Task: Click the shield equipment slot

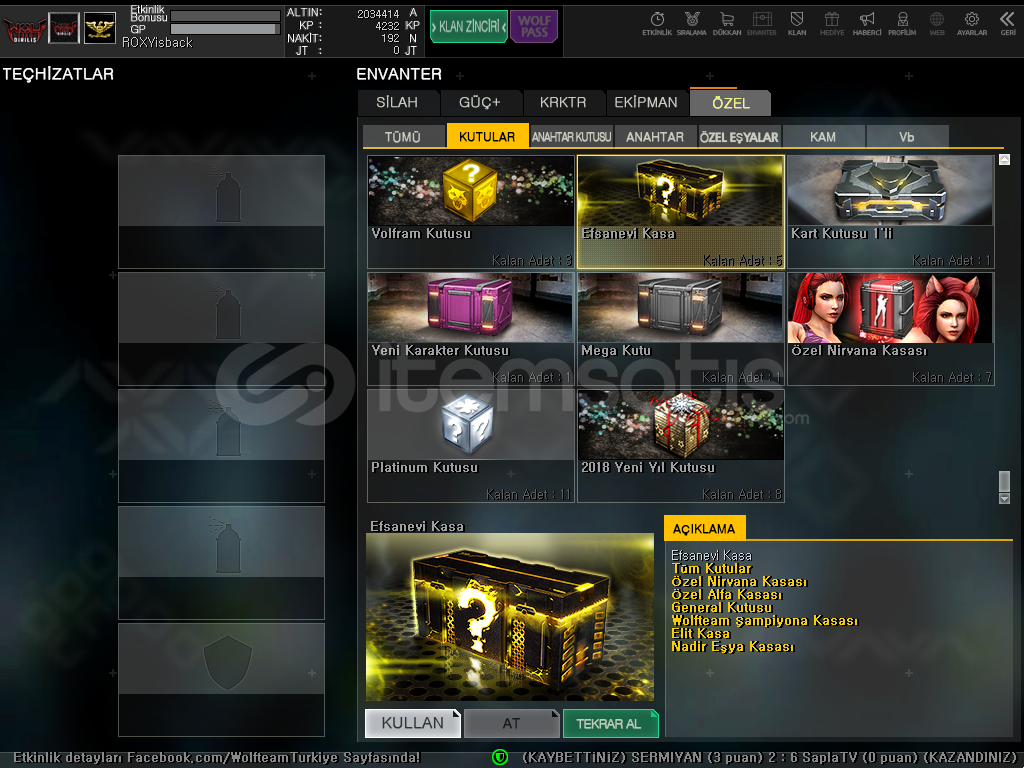Action: tap(221, 679)
